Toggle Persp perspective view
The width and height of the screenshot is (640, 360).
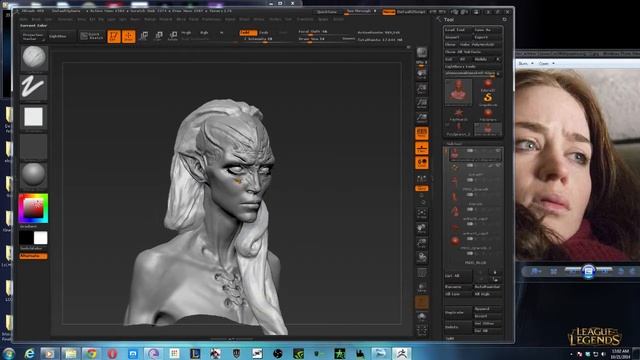click(x=422, y=133)
